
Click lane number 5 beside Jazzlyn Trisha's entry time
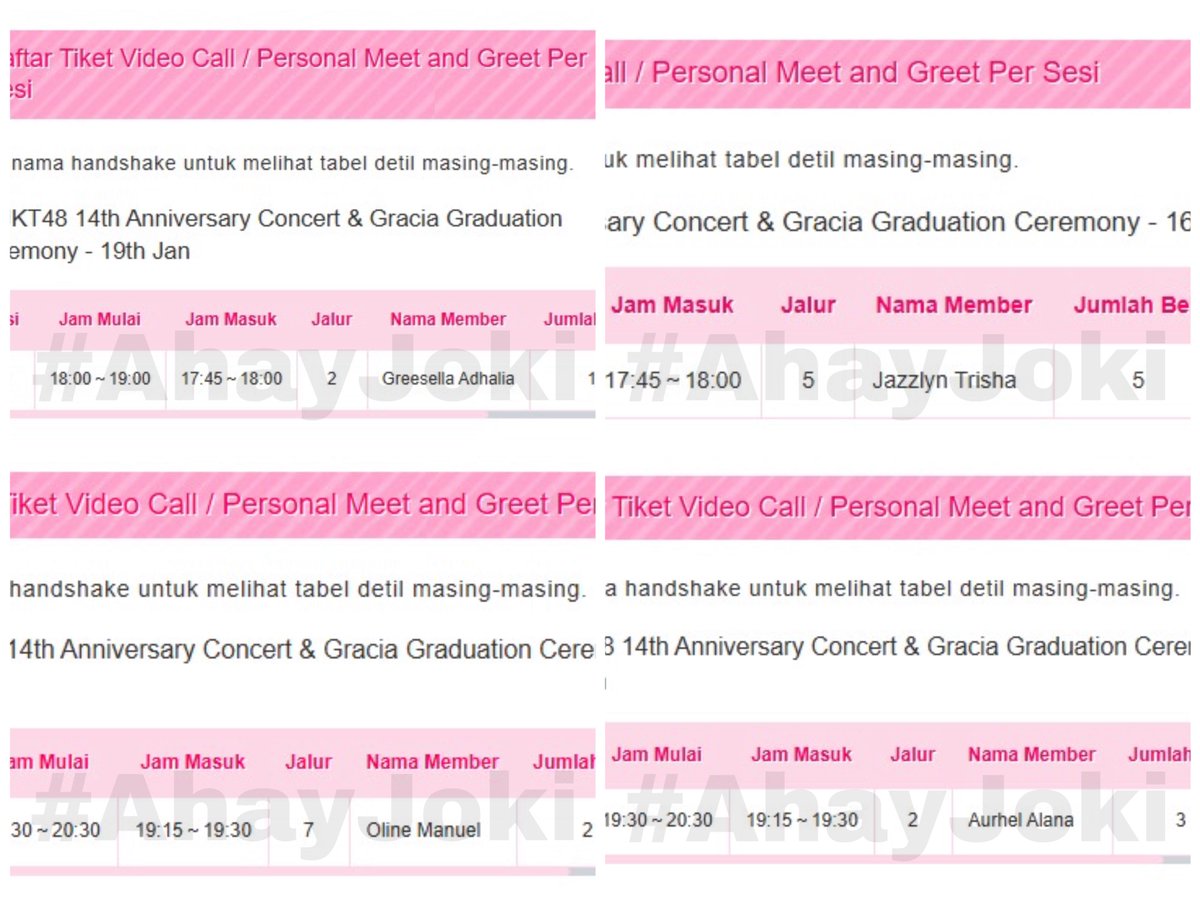808,380
